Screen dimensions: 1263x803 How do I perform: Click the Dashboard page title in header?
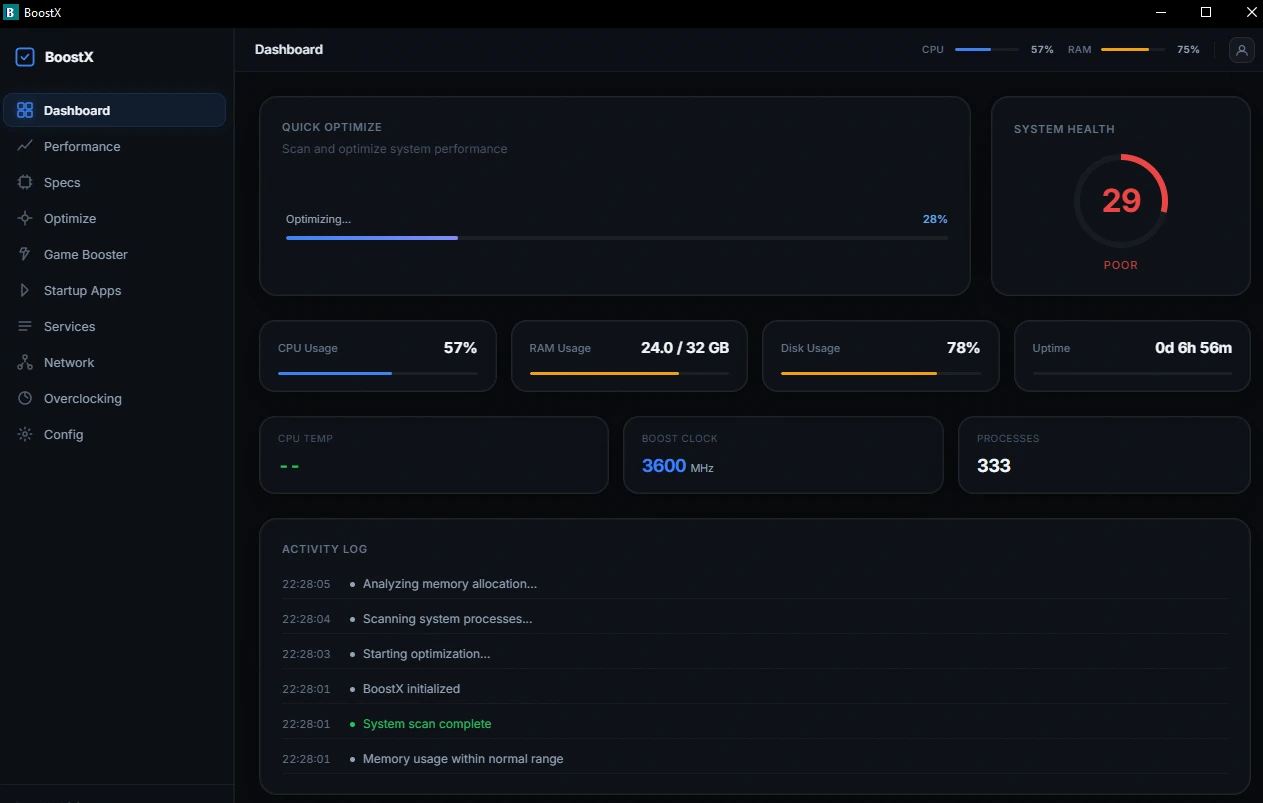(289, 49)
